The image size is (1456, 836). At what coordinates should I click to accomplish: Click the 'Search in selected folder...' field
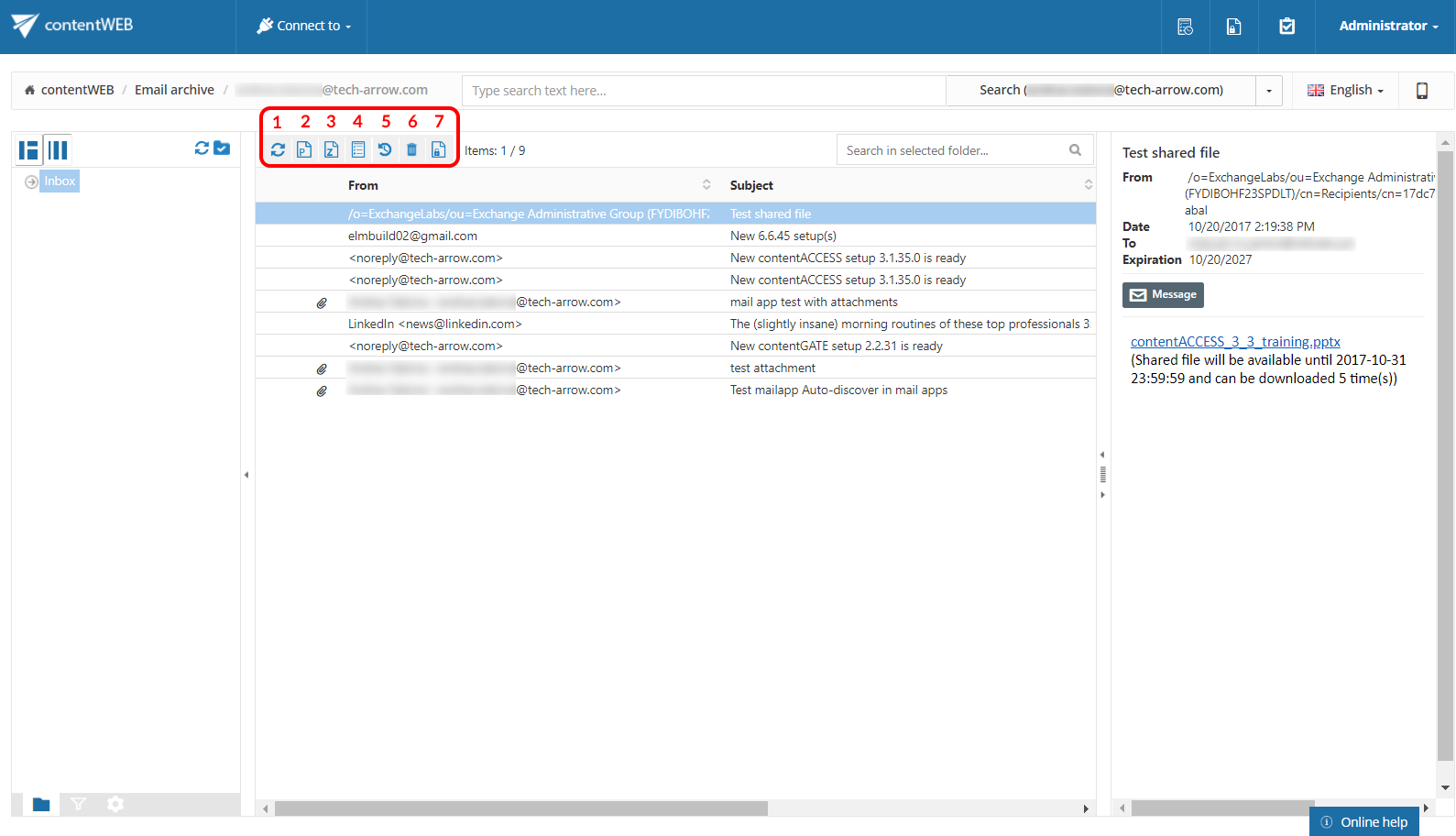click(x=954, y=150)
